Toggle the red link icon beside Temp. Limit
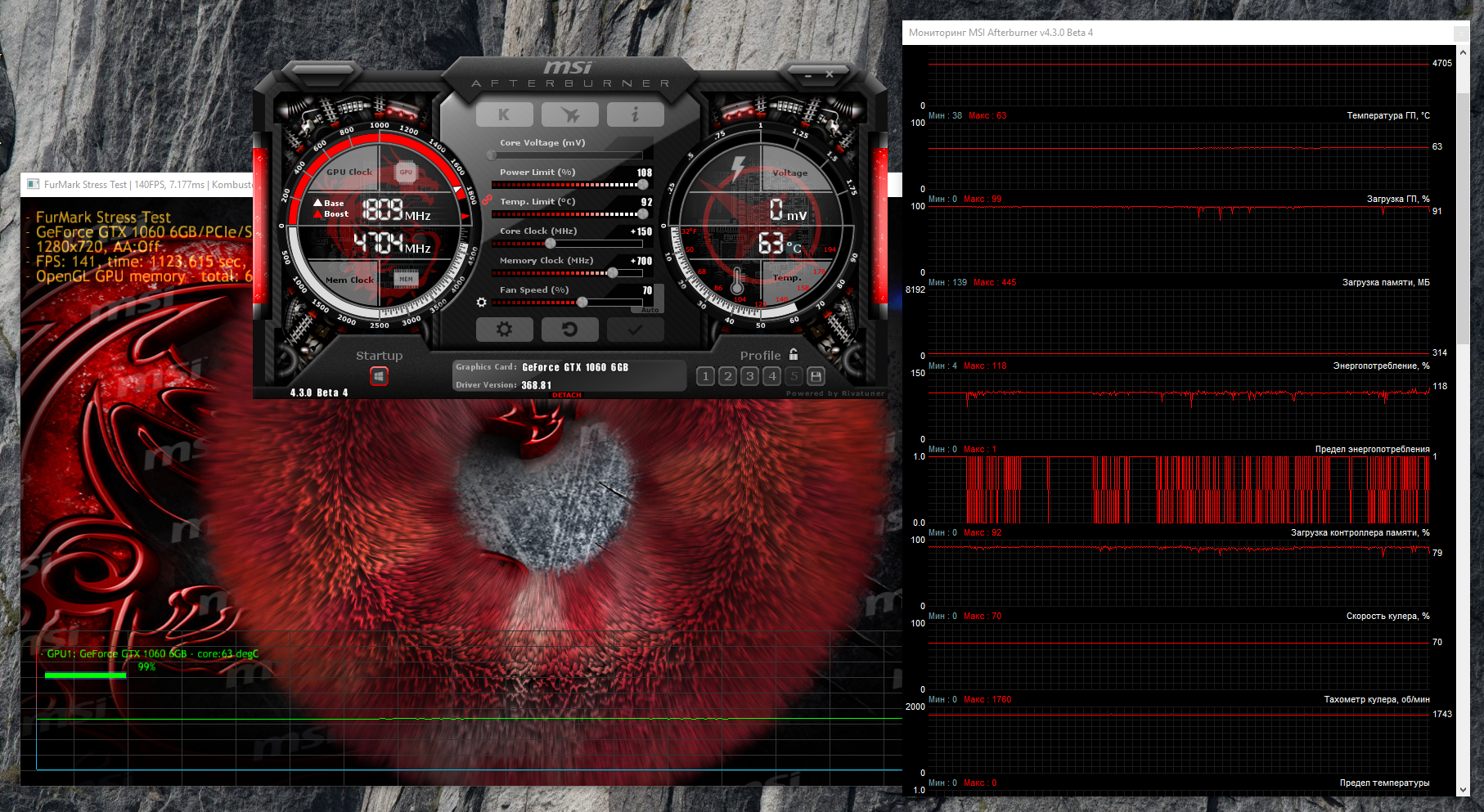 click(487, 200)
